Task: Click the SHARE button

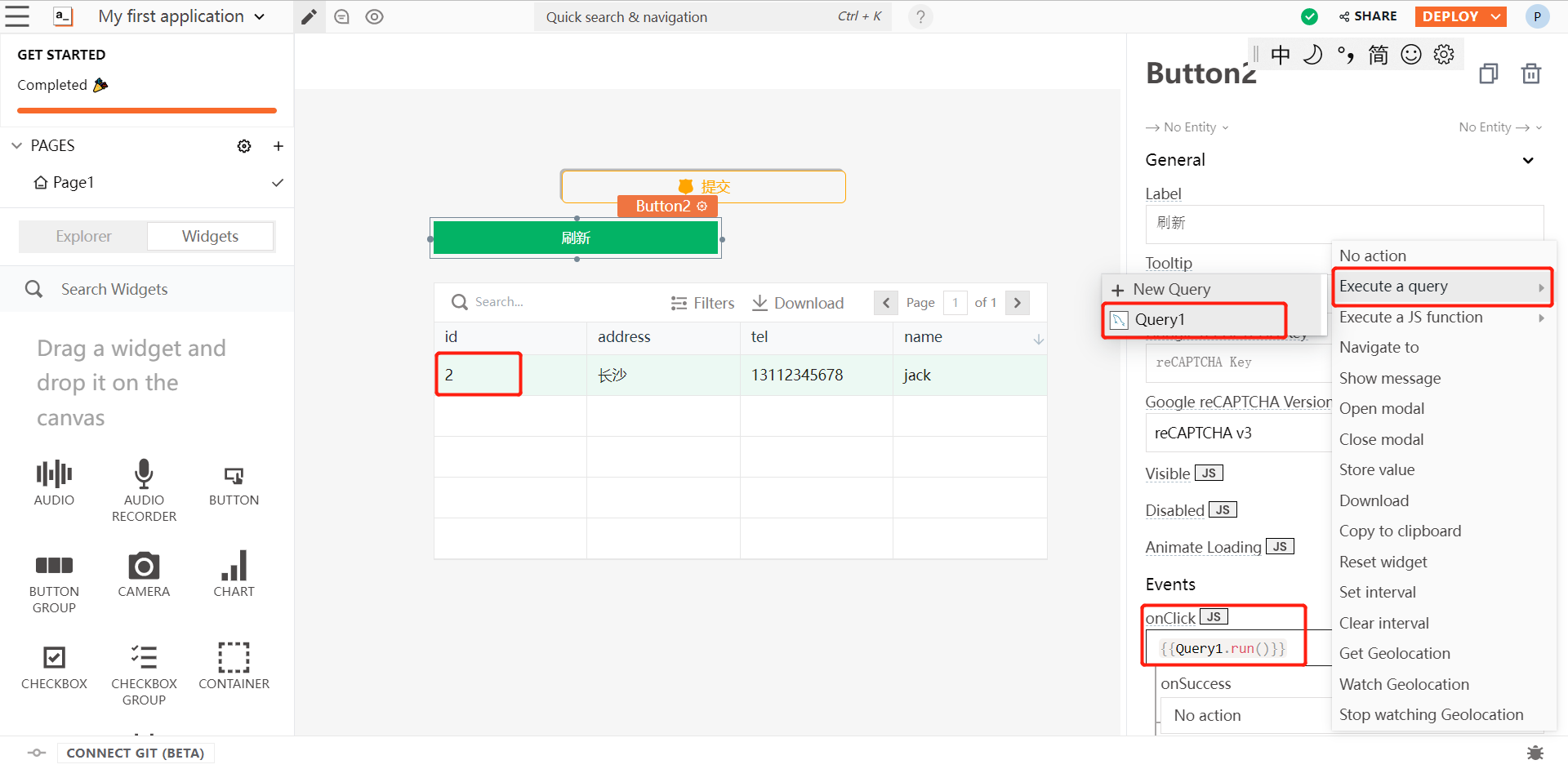Action: pyautogui.click(x=1368, y=16)
